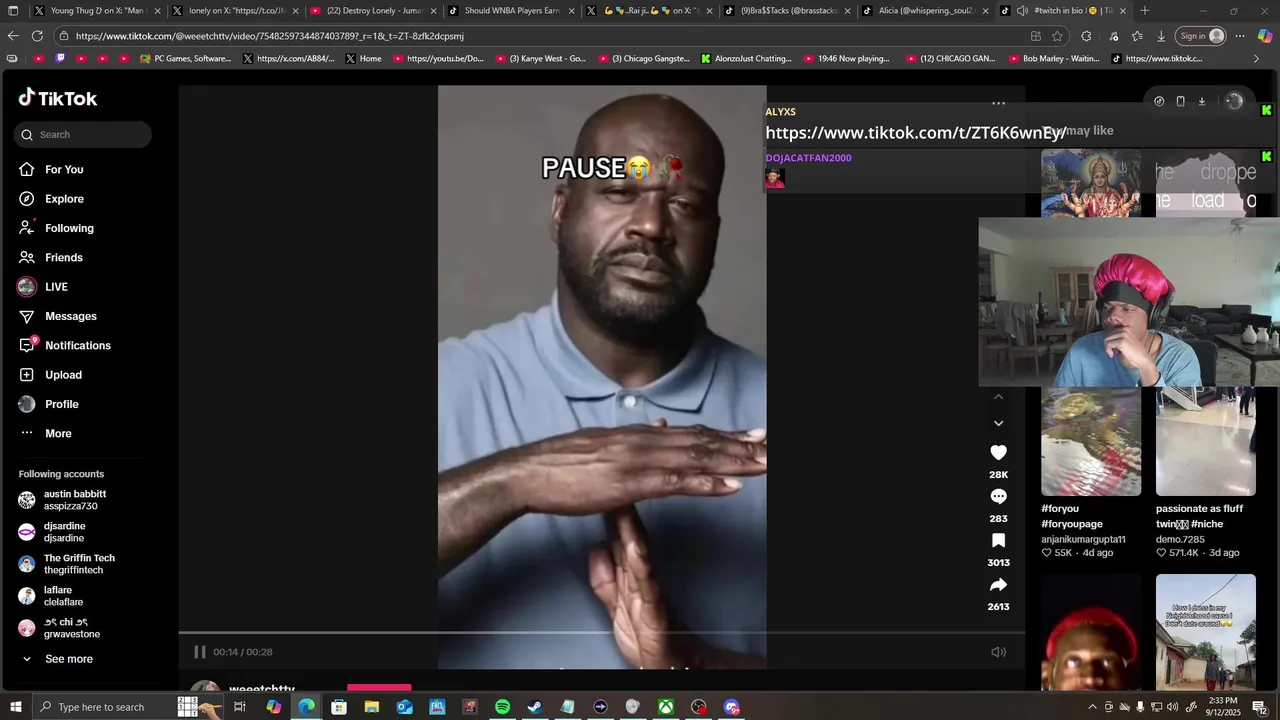Open taskbar clock showing 2:33 PM
This screenshot has width=1280, height=720.
[x=1223, y=707]
